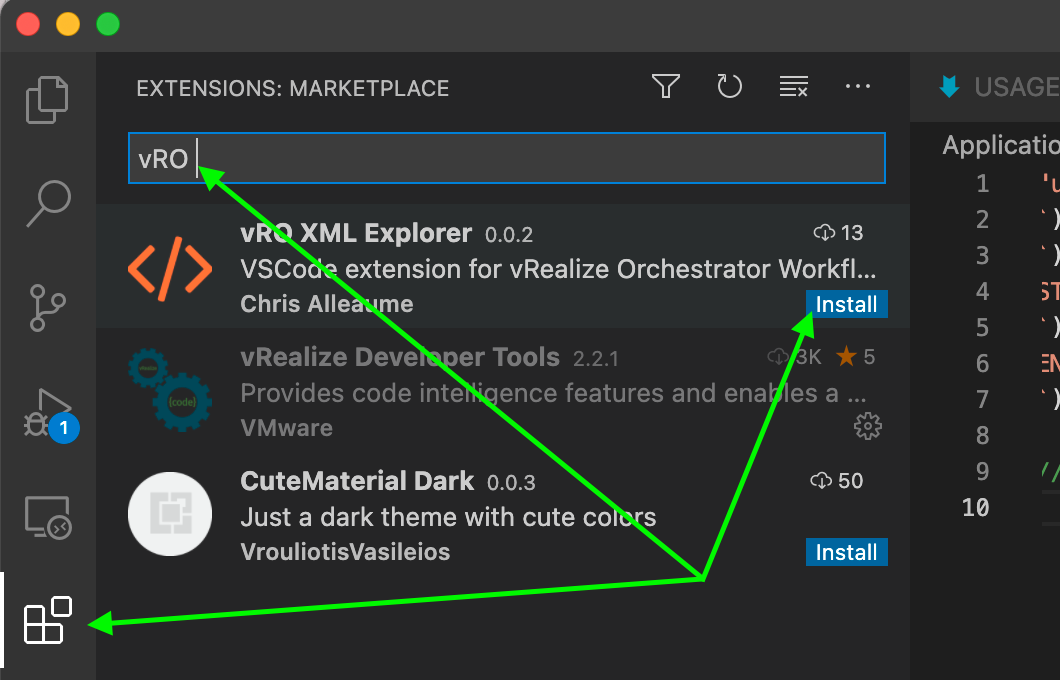1060x680 pixels.
Task: Click the CuteMaterial Dark round logo
Action: click(x=170, y=514)
